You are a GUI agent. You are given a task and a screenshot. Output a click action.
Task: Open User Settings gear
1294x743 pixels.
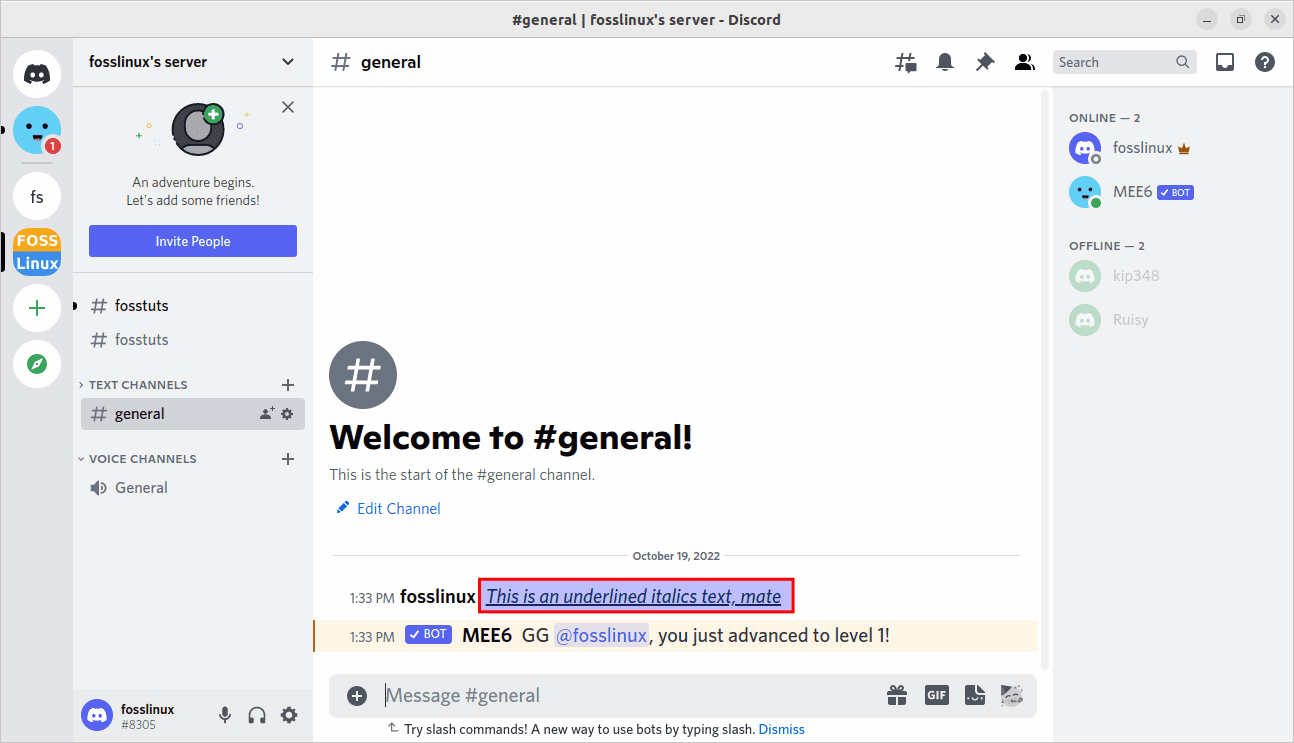coord(289,715)
